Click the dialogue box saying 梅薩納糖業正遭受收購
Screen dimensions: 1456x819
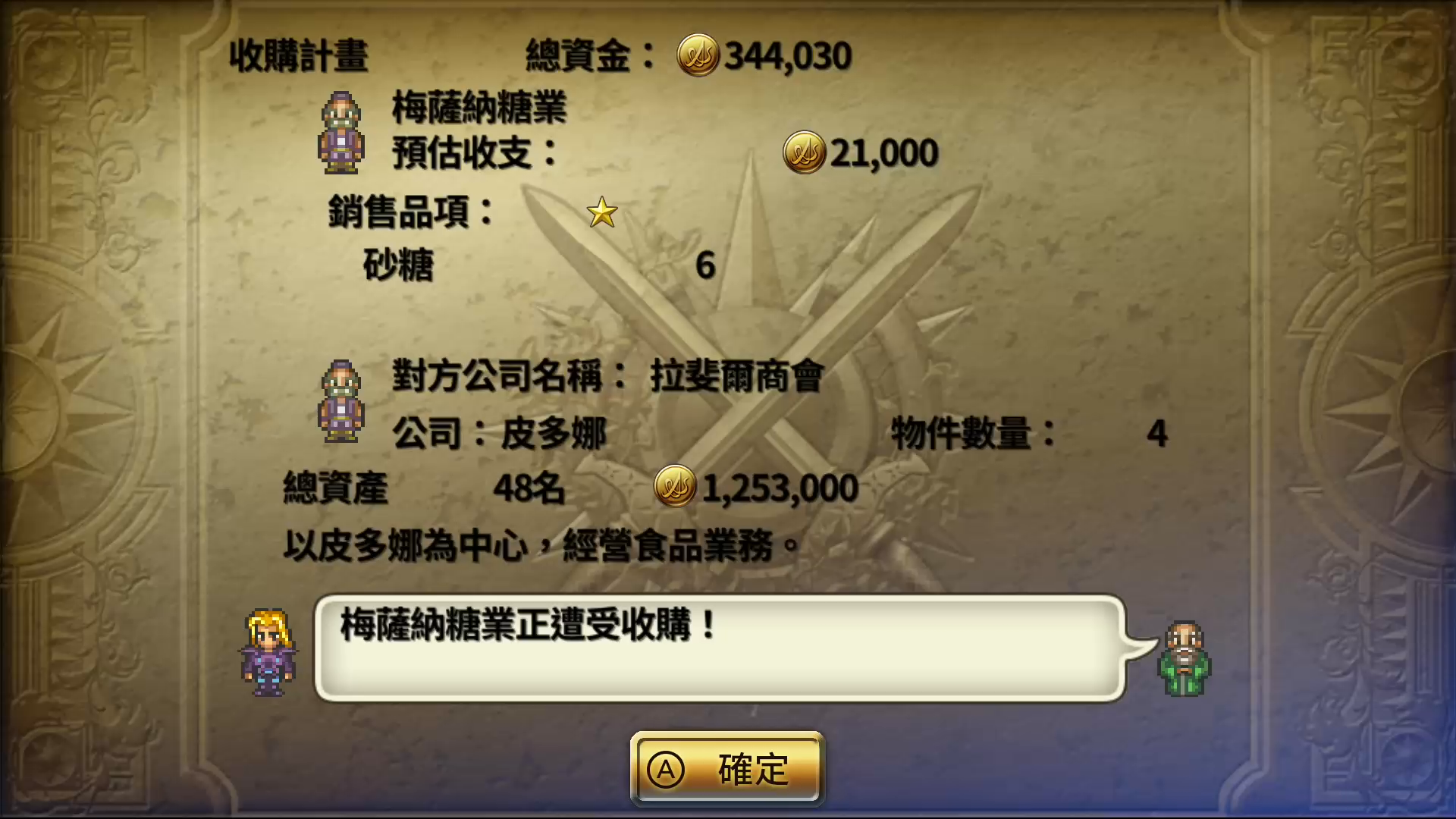point(720,648)
